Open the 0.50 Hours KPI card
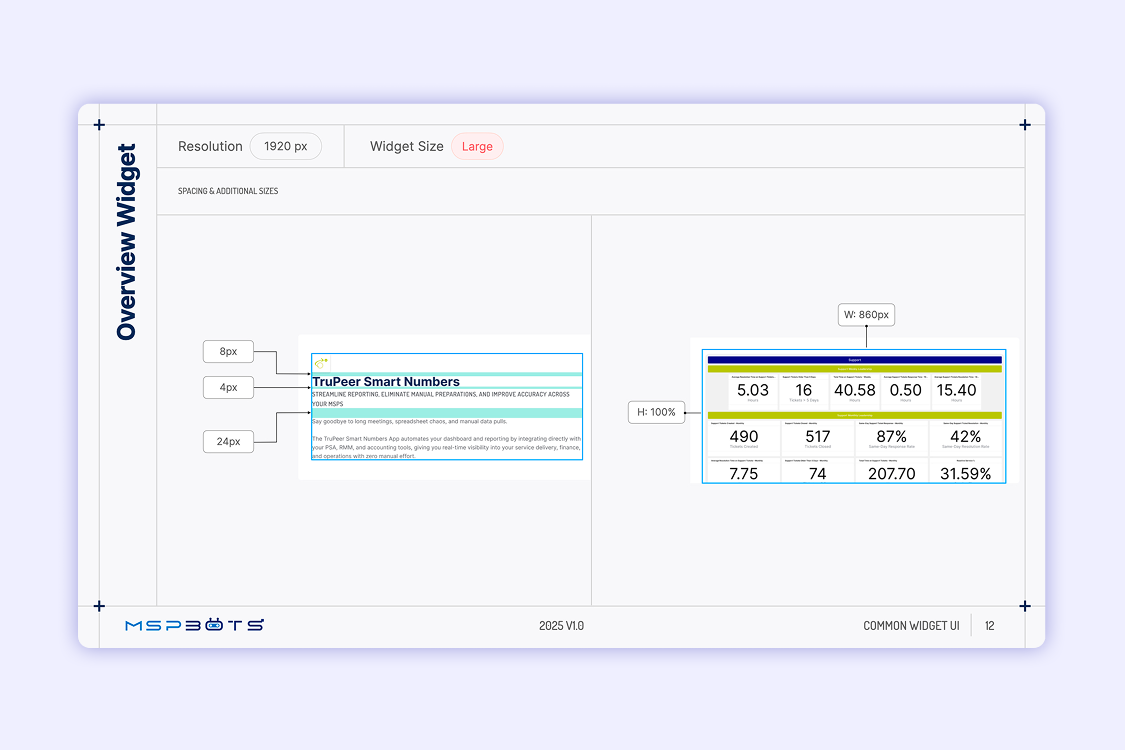The height and width of the screenshot is (750, 1125). coord(905,392)
